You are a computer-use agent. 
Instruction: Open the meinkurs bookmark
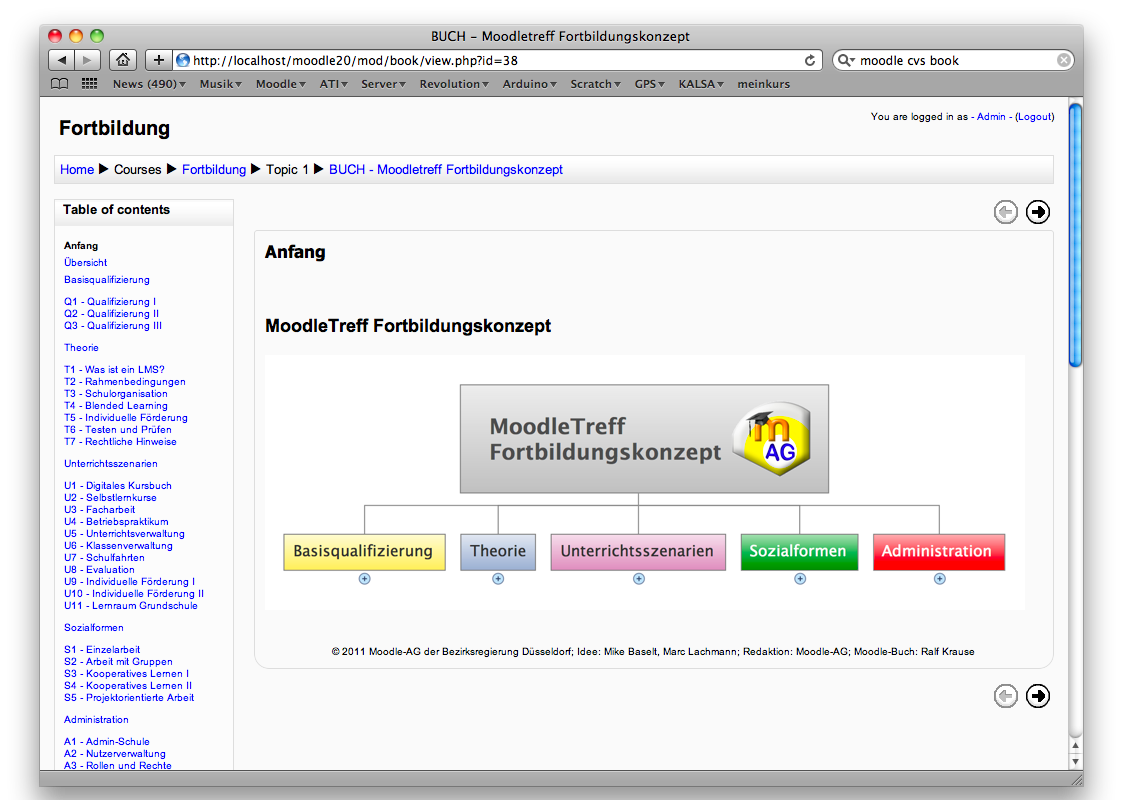pos(763,84)
